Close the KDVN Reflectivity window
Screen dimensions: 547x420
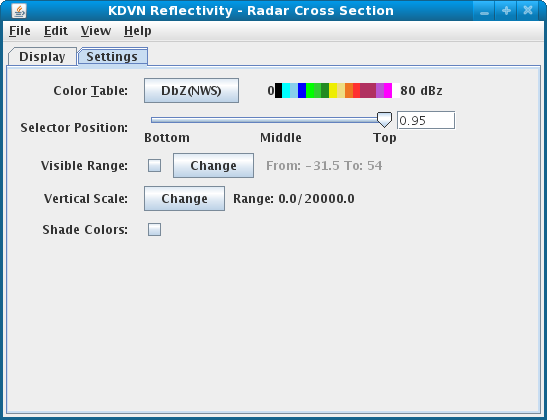pos(528,11)
